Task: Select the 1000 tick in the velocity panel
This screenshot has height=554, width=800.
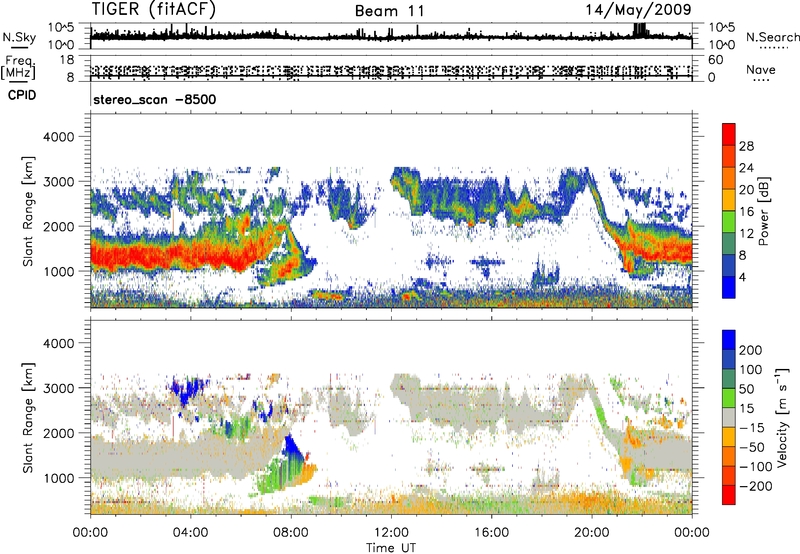Action: click(58, 478)
